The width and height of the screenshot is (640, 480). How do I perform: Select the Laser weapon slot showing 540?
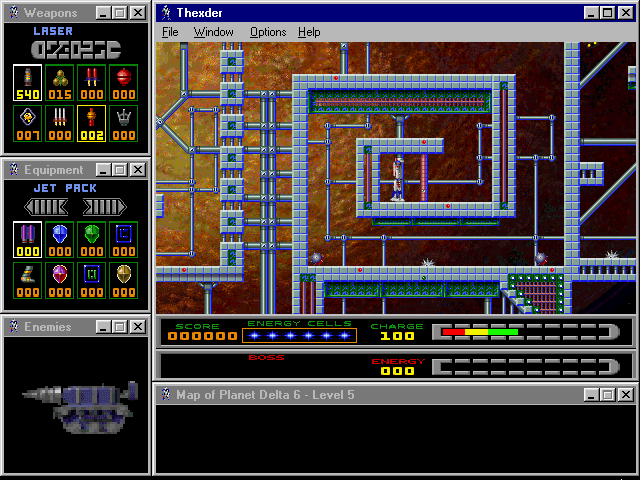[27, 82]
